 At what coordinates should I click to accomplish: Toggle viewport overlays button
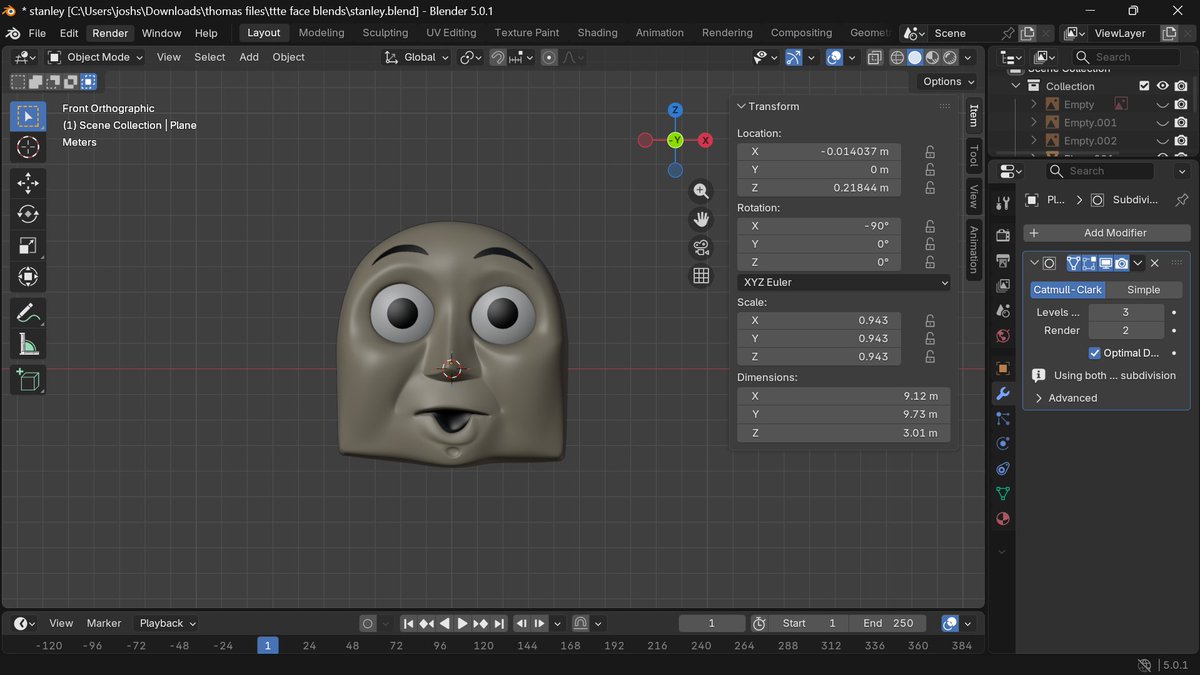(834, 58)
